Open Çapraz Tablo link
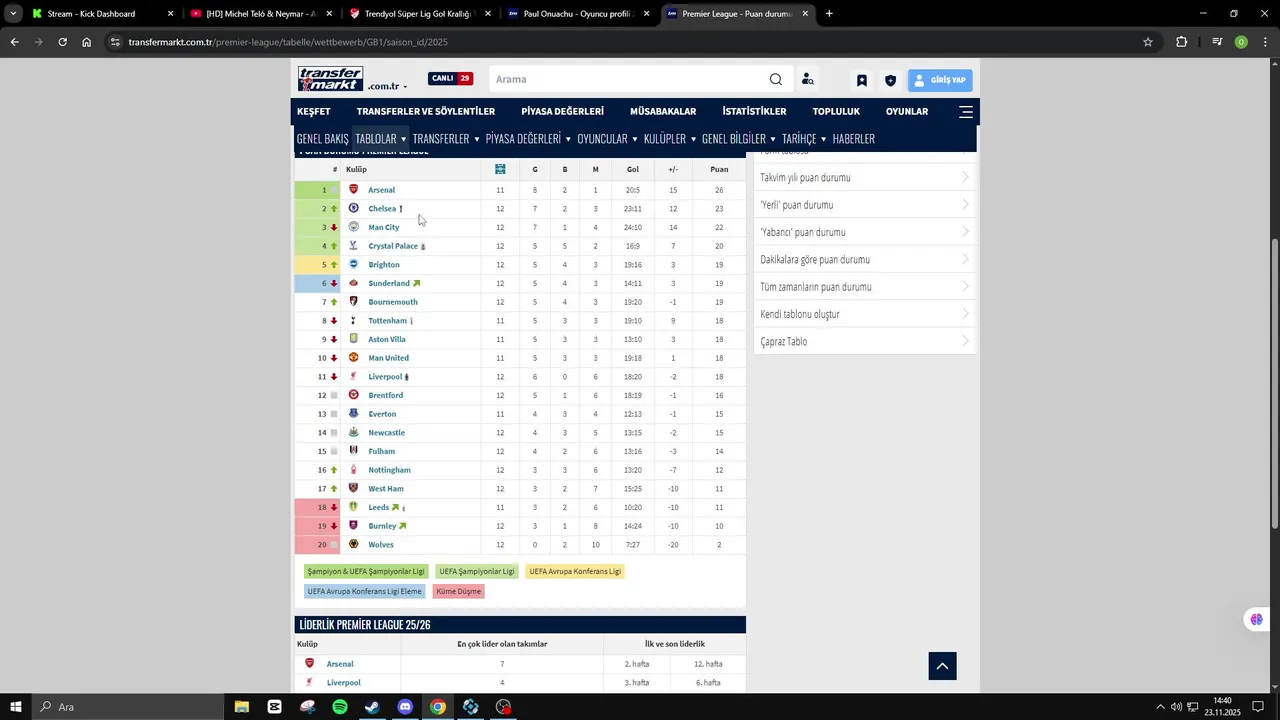The height and width of the screenshot is (720, 1280). pos(865,342)
